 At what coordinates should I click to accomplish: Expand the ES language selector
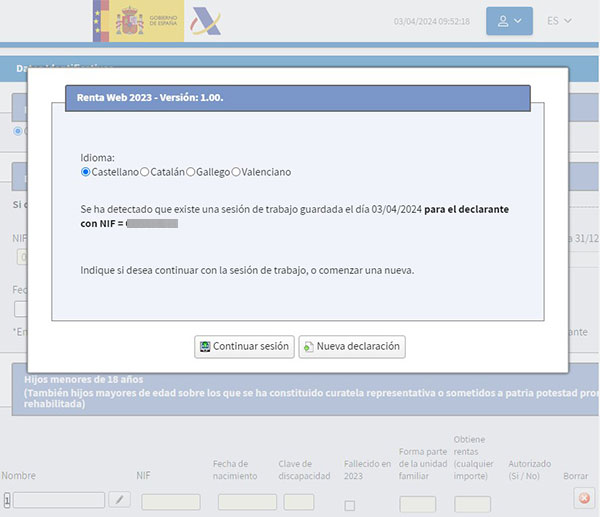click(x=560, y=21)
